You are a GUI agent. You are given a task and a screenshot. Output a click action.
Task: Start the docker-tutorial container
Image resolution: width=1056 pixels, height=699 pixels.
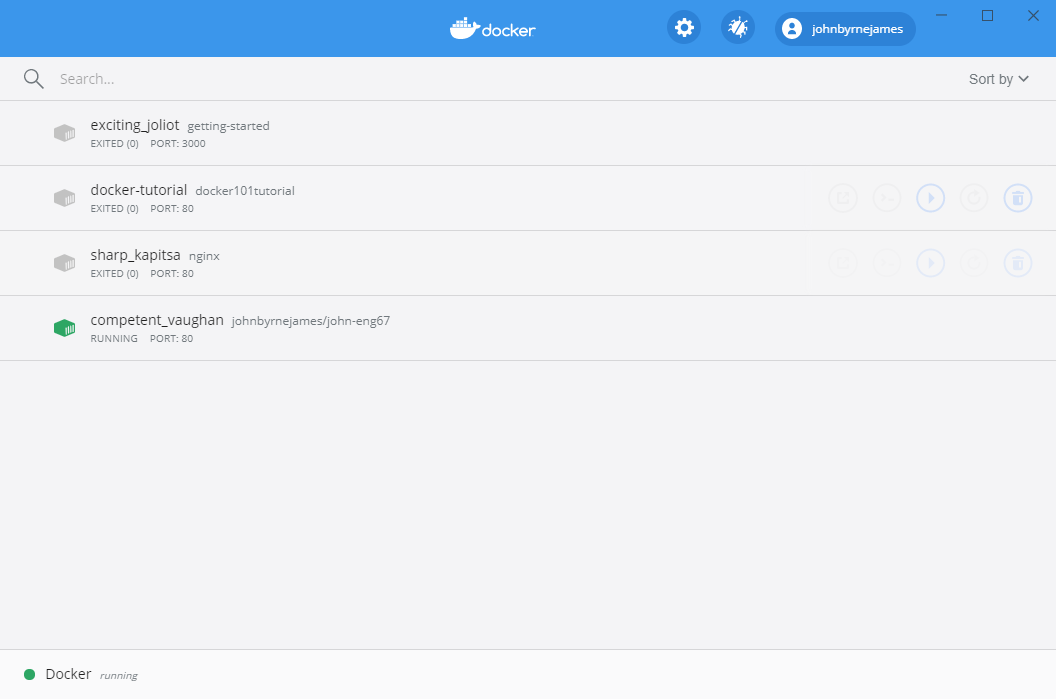tap(931, 198)
